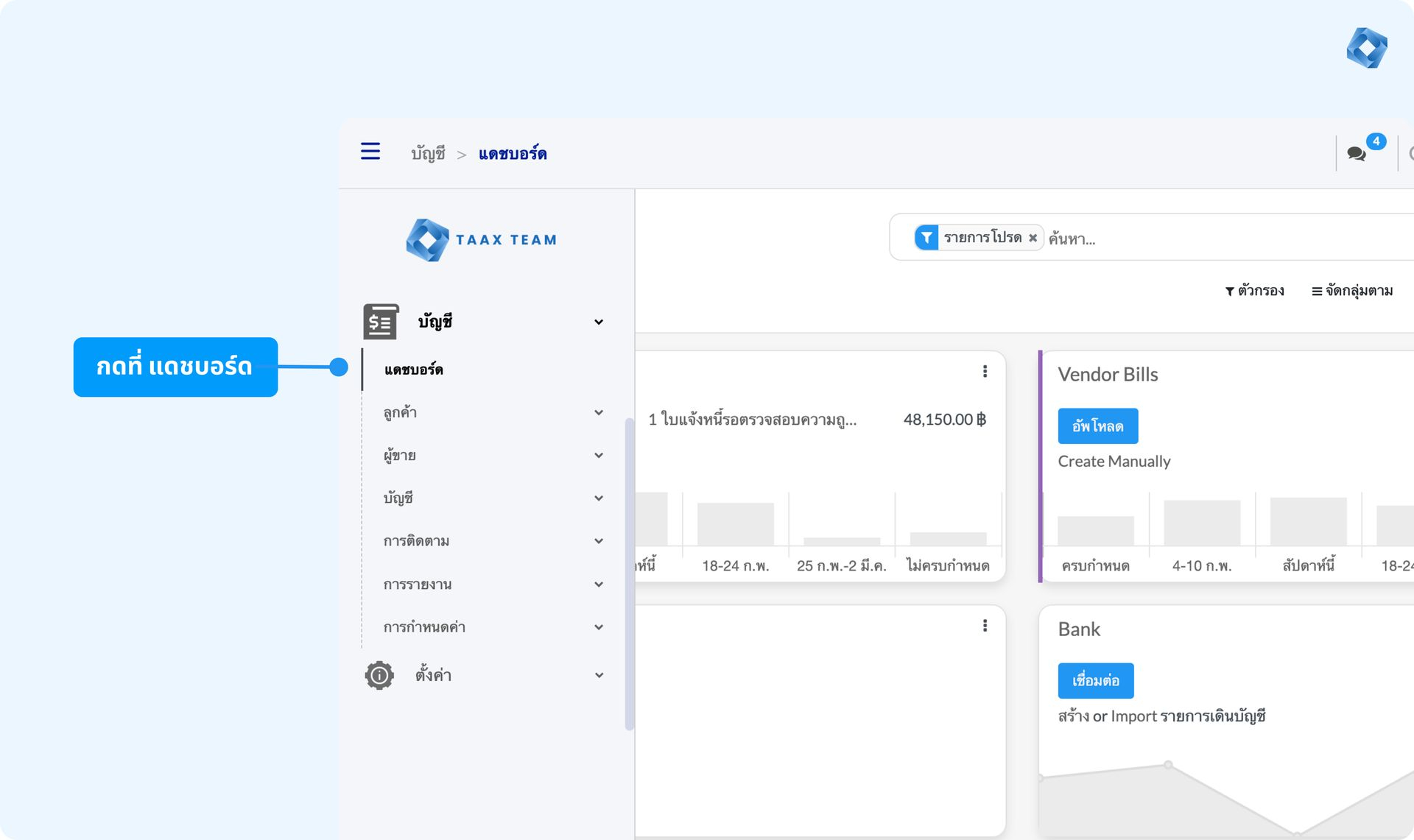Expand the ผู้ขาย submenu
This screenshot has height=840, width=1414.
(x=599, y=456)
